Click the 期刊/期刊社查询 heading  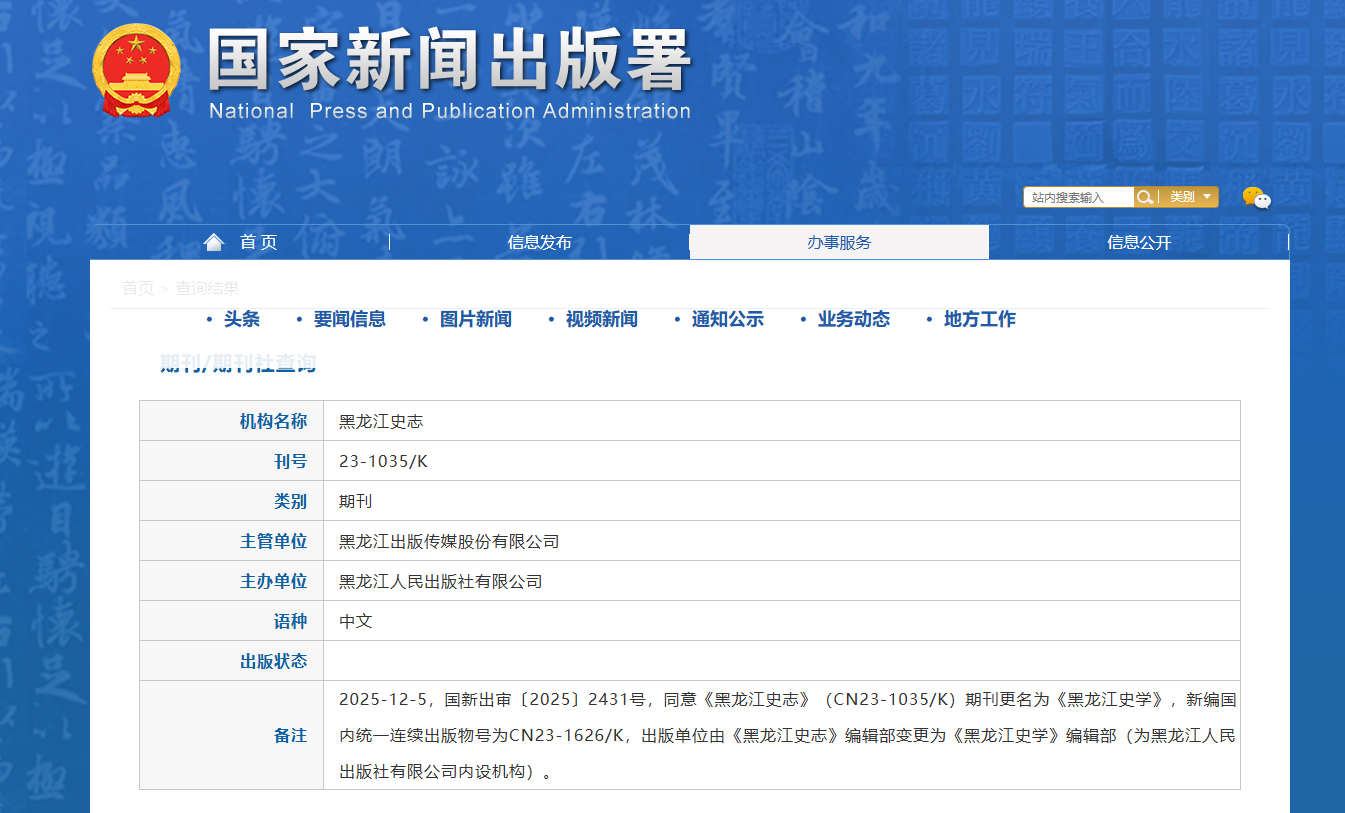[238, 363]
